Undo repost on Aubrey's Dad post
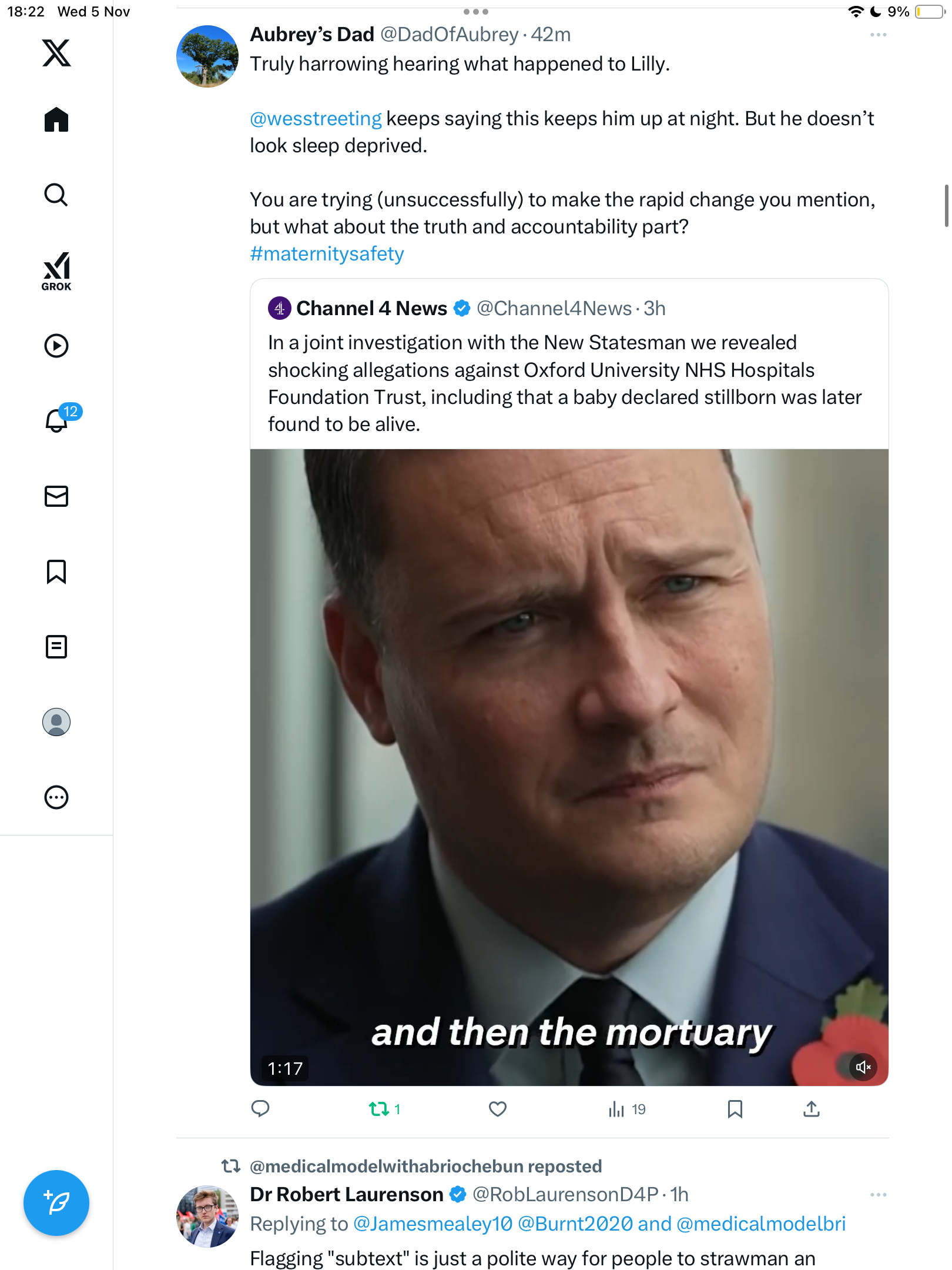The width and height of the screenshot is (952, 1270). pos(379,1109)
